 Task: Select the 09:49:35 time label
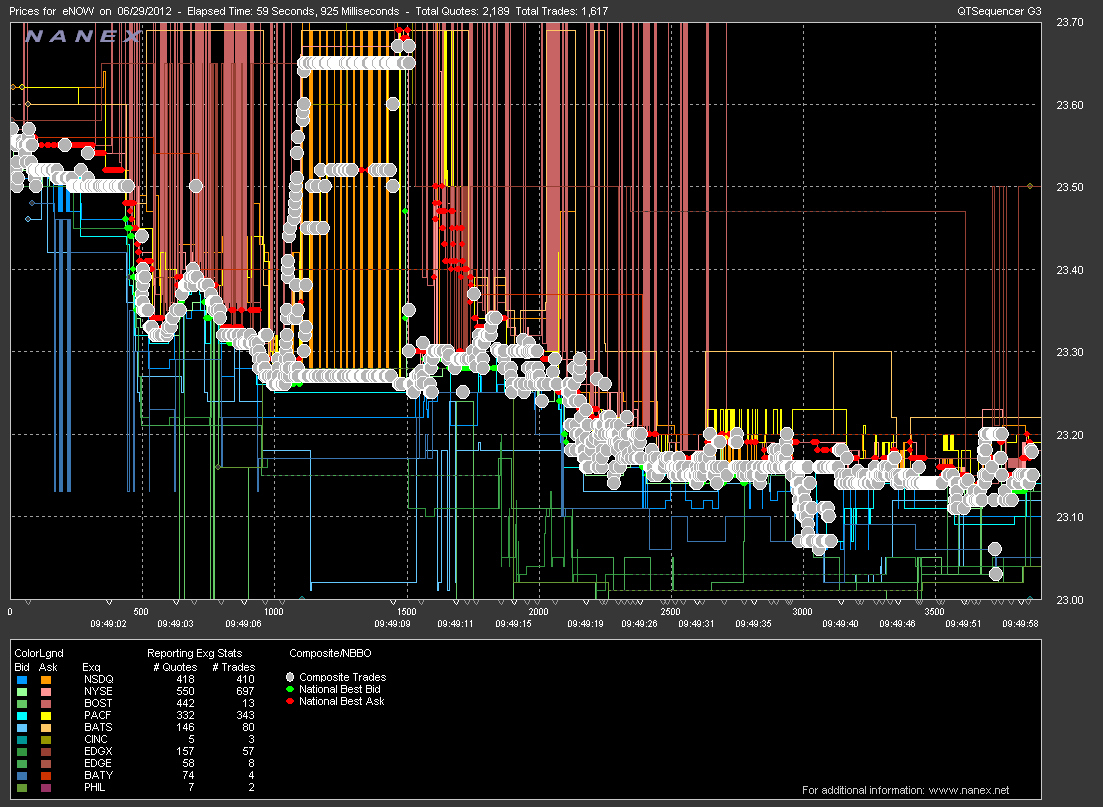click(x=753, y=624)
